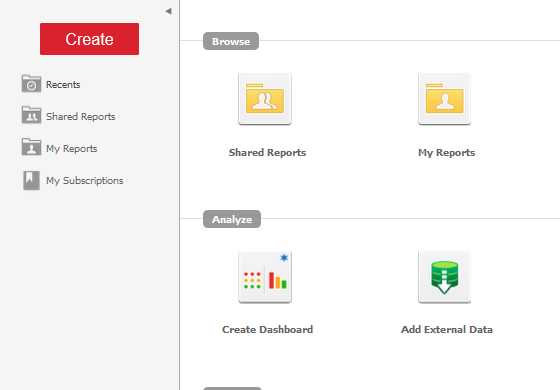Screen dimensions: 560x390
Task: Open Shared Reports text in sidebar
Action: [80, 116]
